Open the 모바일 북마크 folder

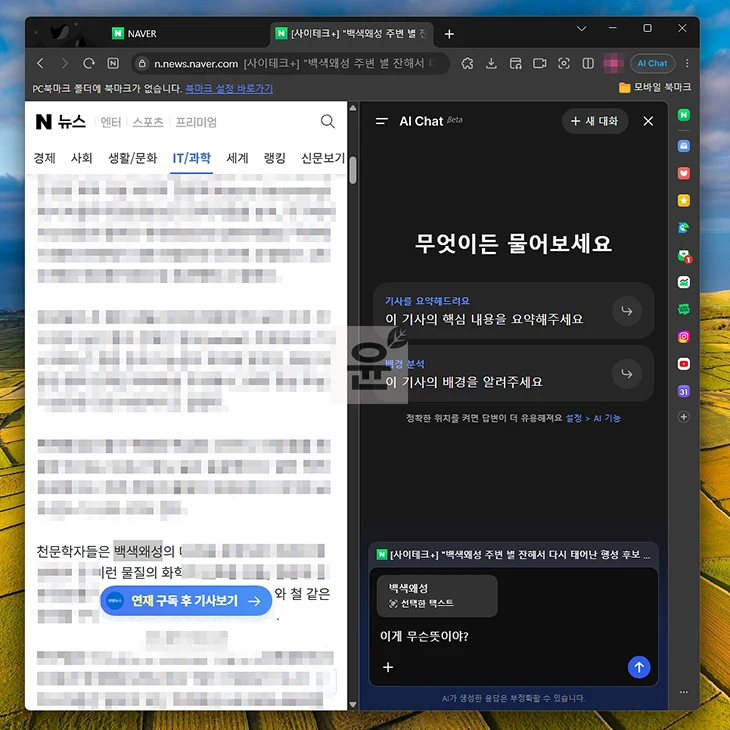tap(655, 87)
